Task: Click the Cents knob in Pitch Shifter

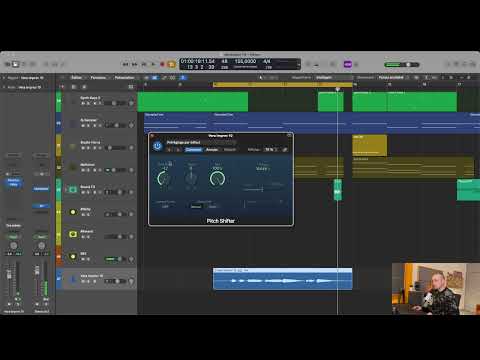Action: [x=191, y=178]
